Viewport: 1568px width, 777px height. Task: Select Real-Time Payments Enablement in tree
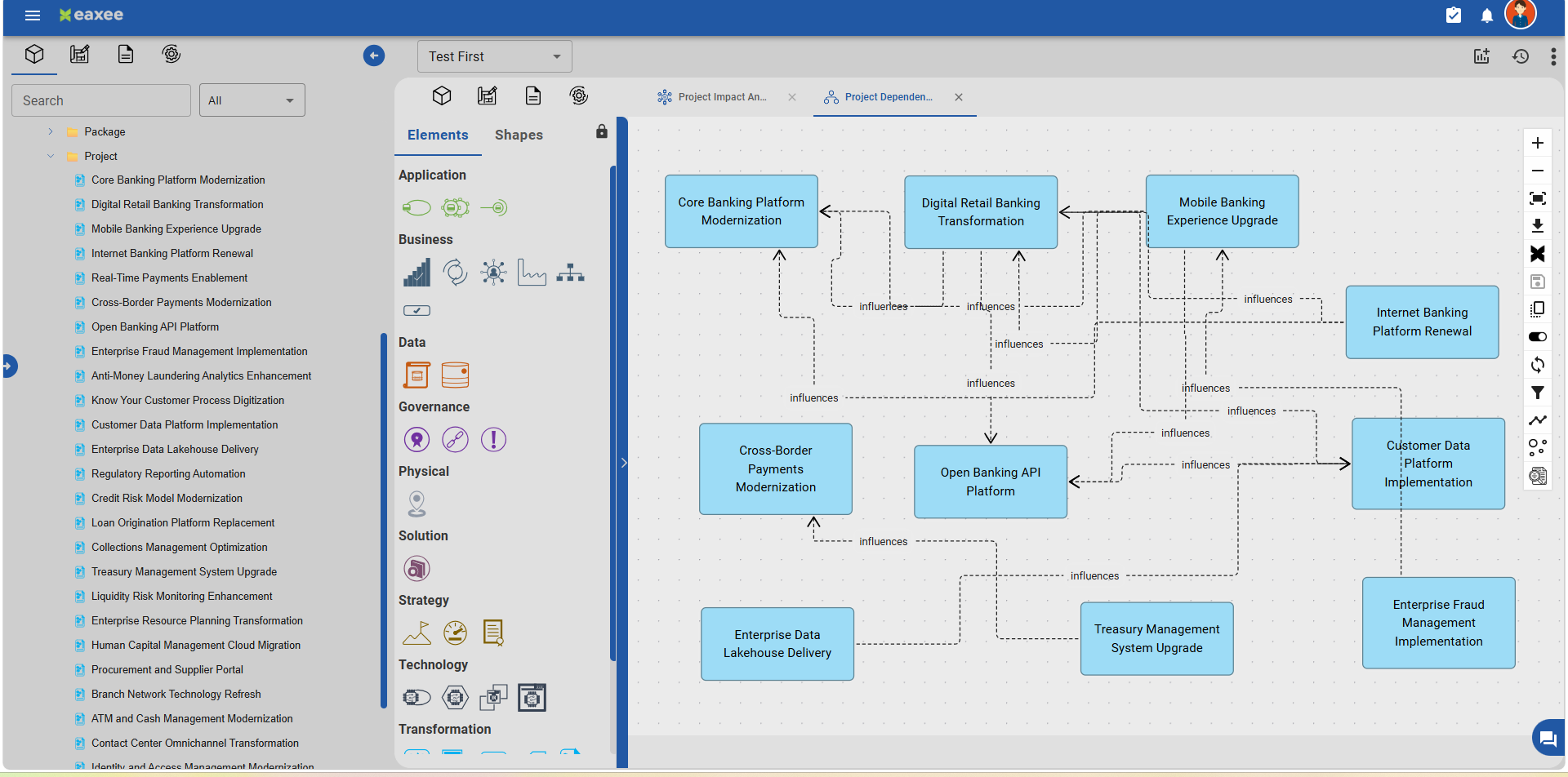point(169,278)
